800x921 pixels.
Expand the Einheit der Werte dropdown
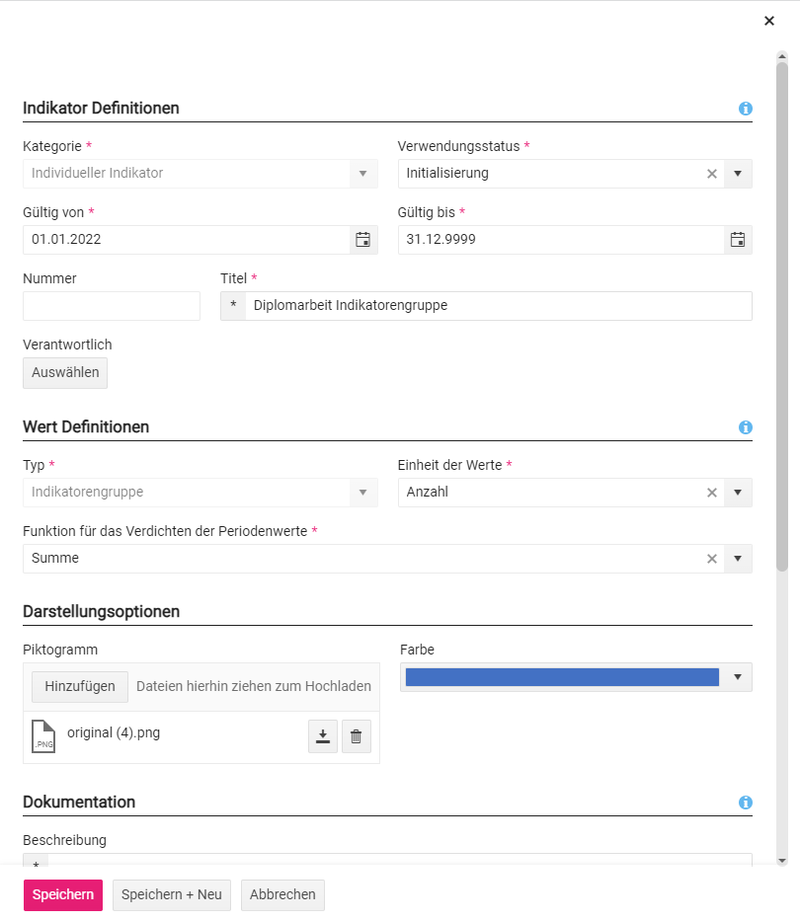point(737,493)
